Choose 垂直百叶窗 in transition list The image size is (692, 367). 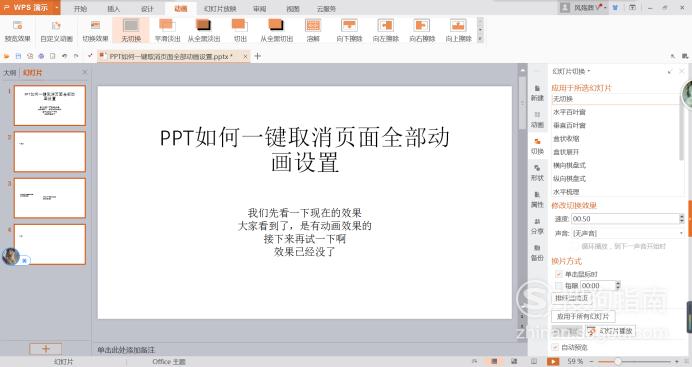569,125
